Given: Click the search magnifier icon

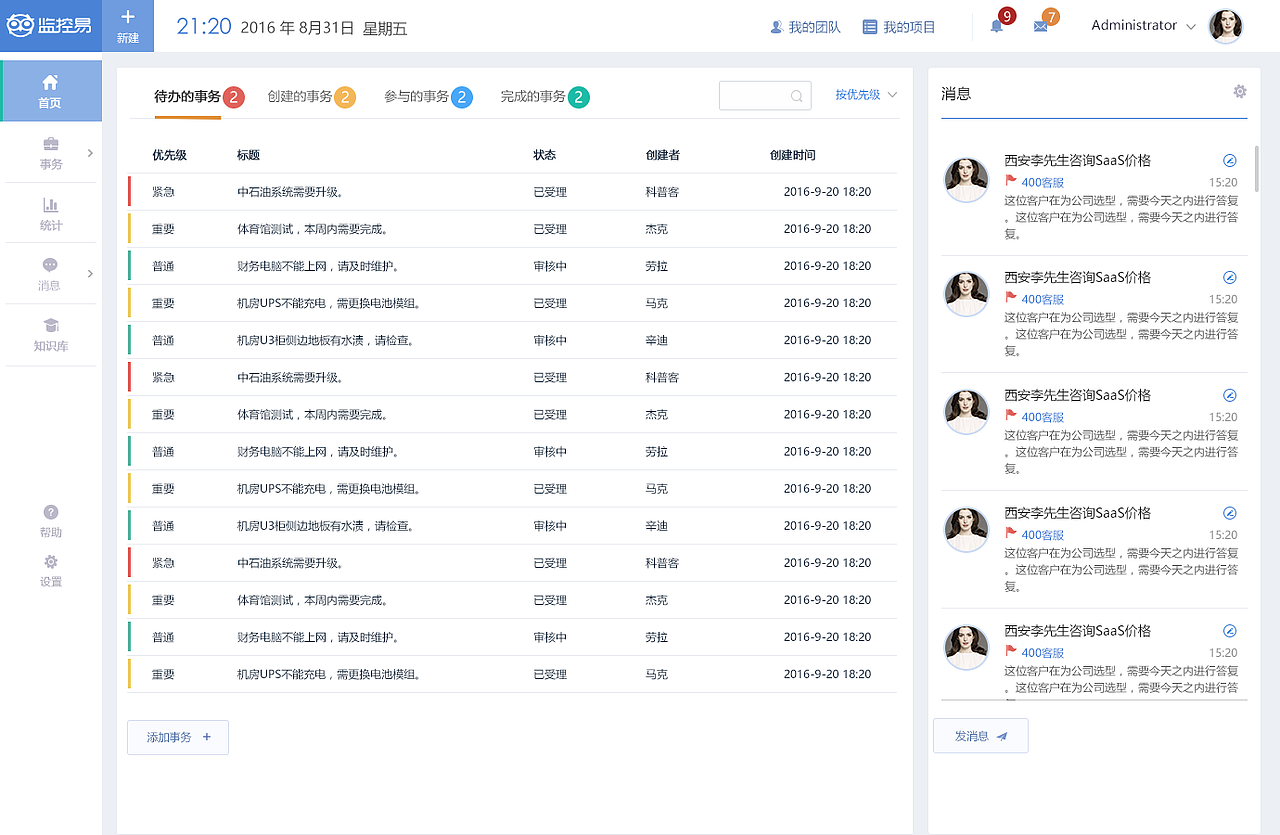Looking at the screenshot, I should [797, 96].
